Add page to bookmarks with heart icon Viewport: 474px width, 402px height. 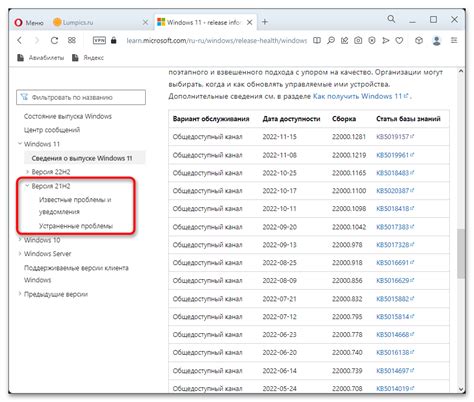(399, 40)
